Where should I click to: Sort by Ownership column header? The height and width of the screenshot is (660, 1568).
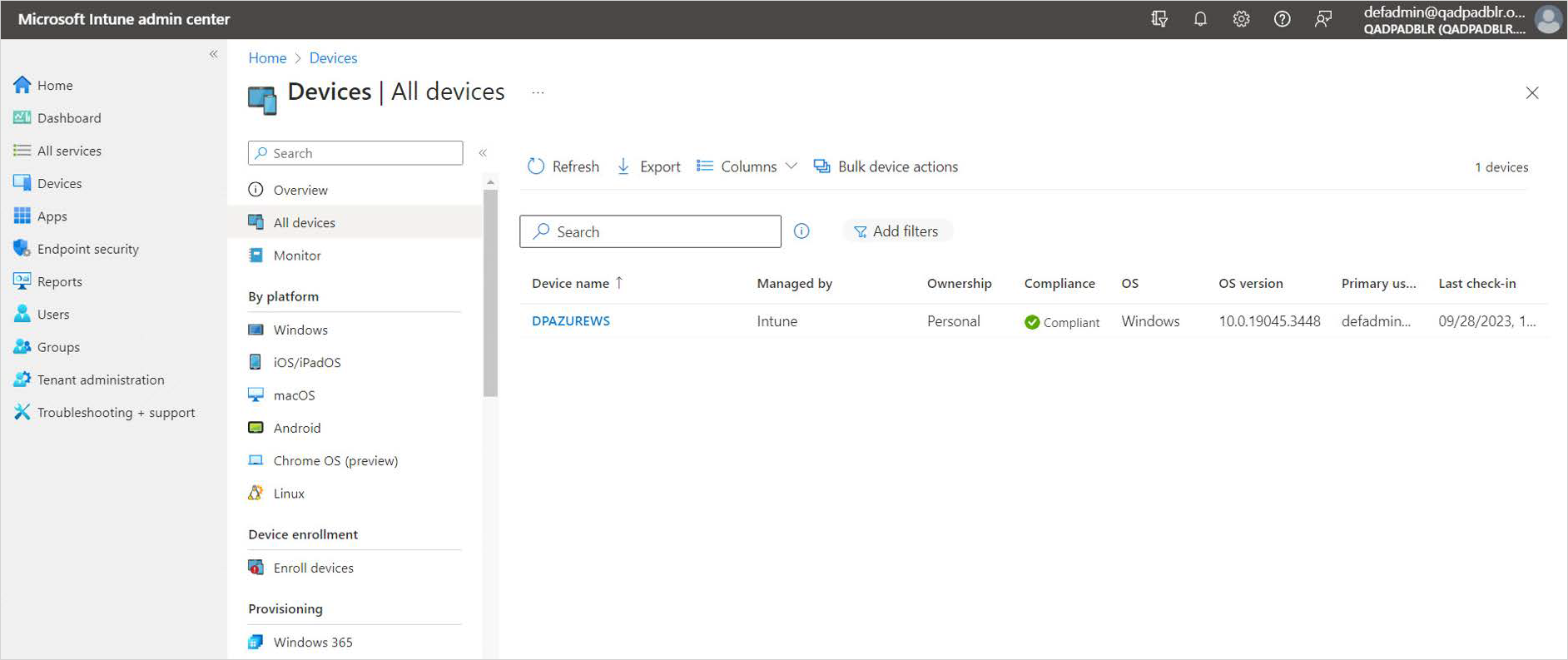(x=959, y=283)
